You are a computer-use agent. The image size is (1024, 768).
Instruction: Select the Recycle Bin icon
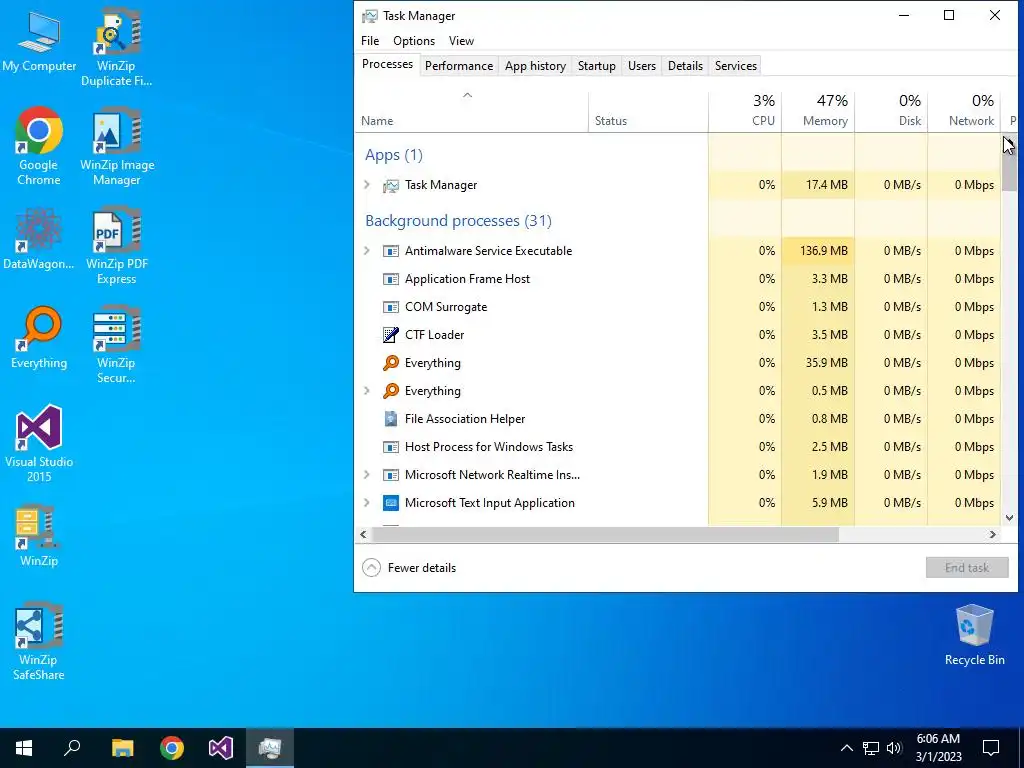[x=974, y=635]
